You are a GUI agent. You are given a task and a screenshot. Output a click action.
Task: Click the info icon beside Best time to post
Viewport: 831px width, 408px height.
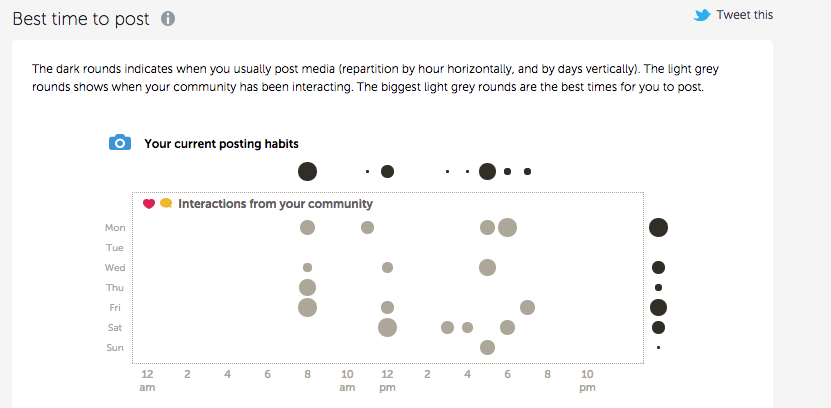coord(168,19)
